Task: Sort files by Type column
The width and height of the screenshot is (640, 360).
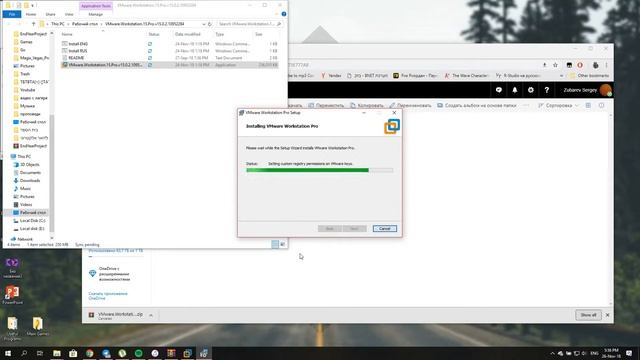Action: coord(220,34)
